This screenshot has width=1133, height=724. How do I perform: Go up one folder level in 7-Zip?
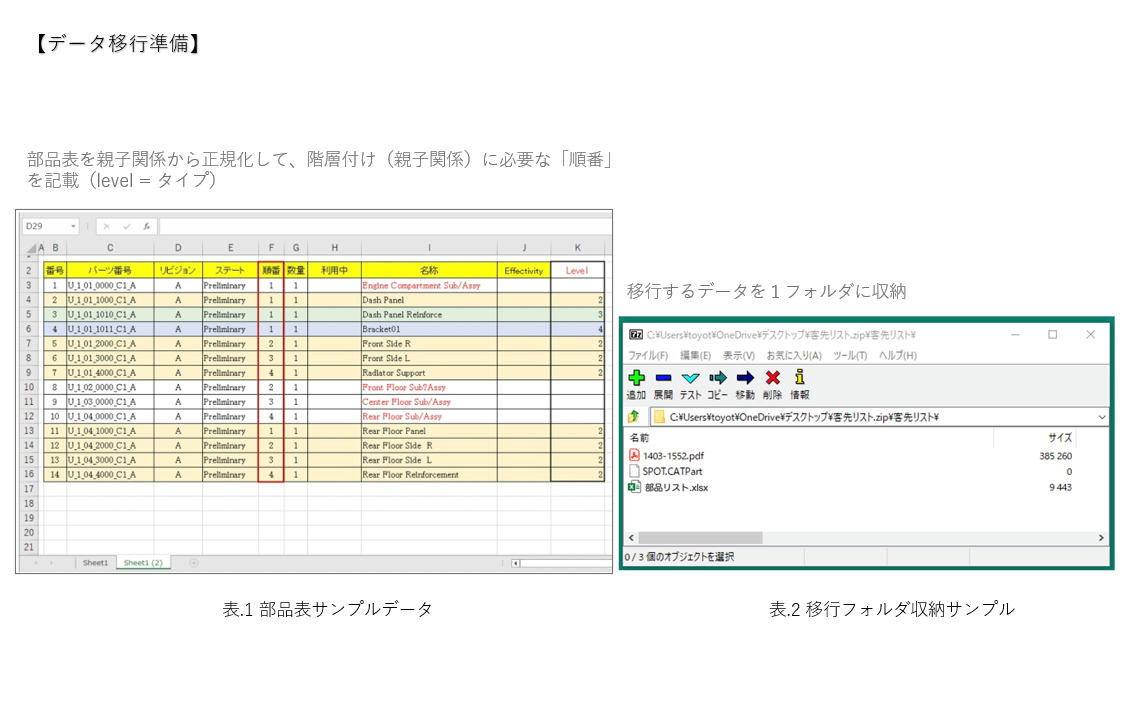click(634, 416)
